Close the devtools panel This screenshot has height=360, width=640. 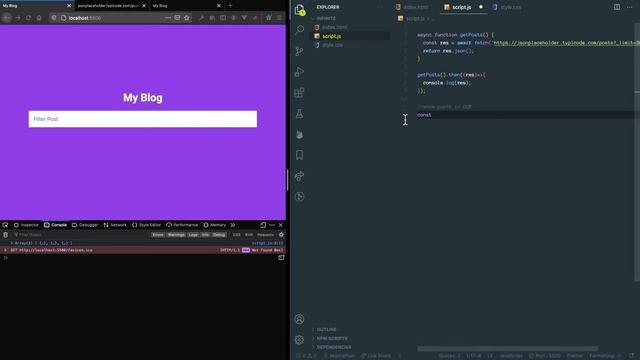(x=280, y=225)
